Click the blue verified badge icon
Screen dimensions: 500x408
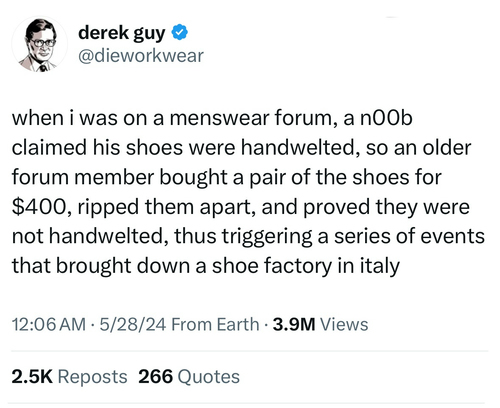[180, 32]
